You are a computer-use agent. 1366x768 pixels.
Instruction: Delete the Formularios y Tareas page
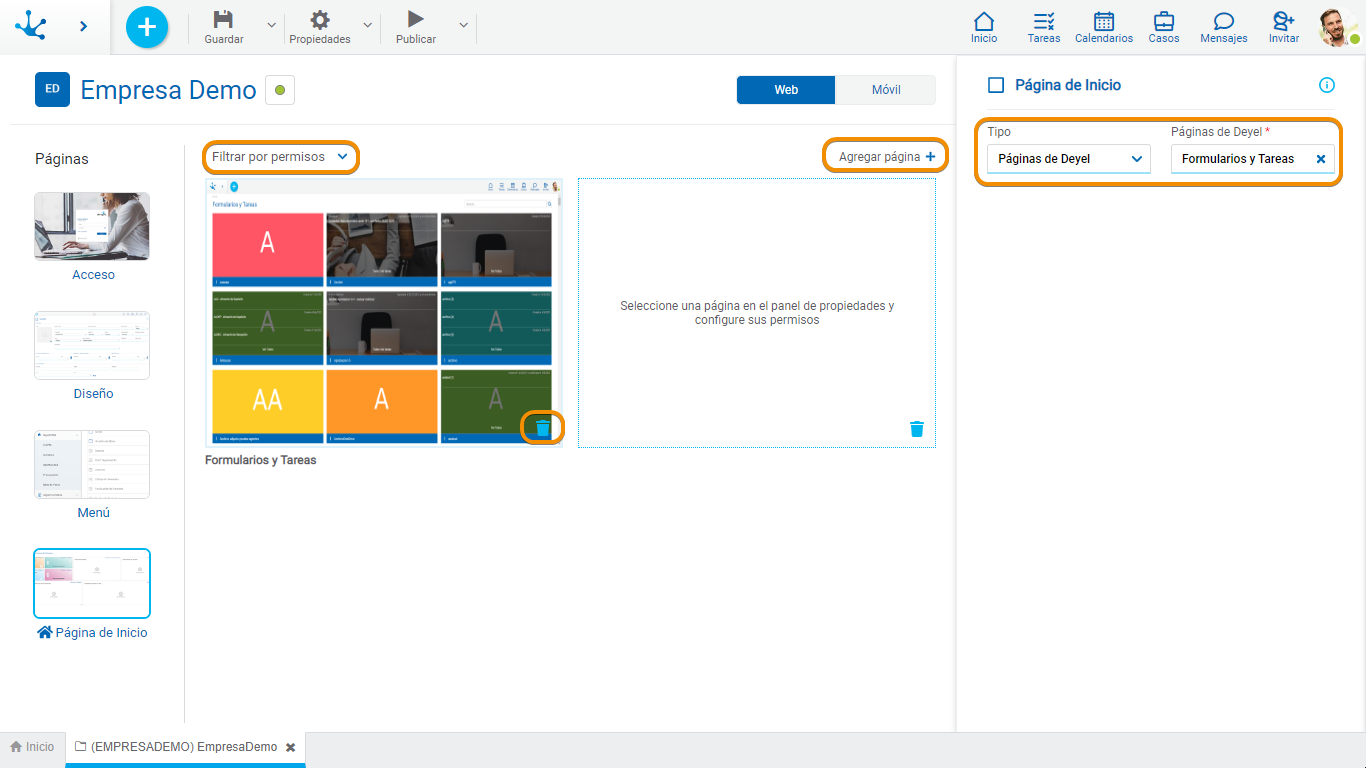click(x=543, y=428)
